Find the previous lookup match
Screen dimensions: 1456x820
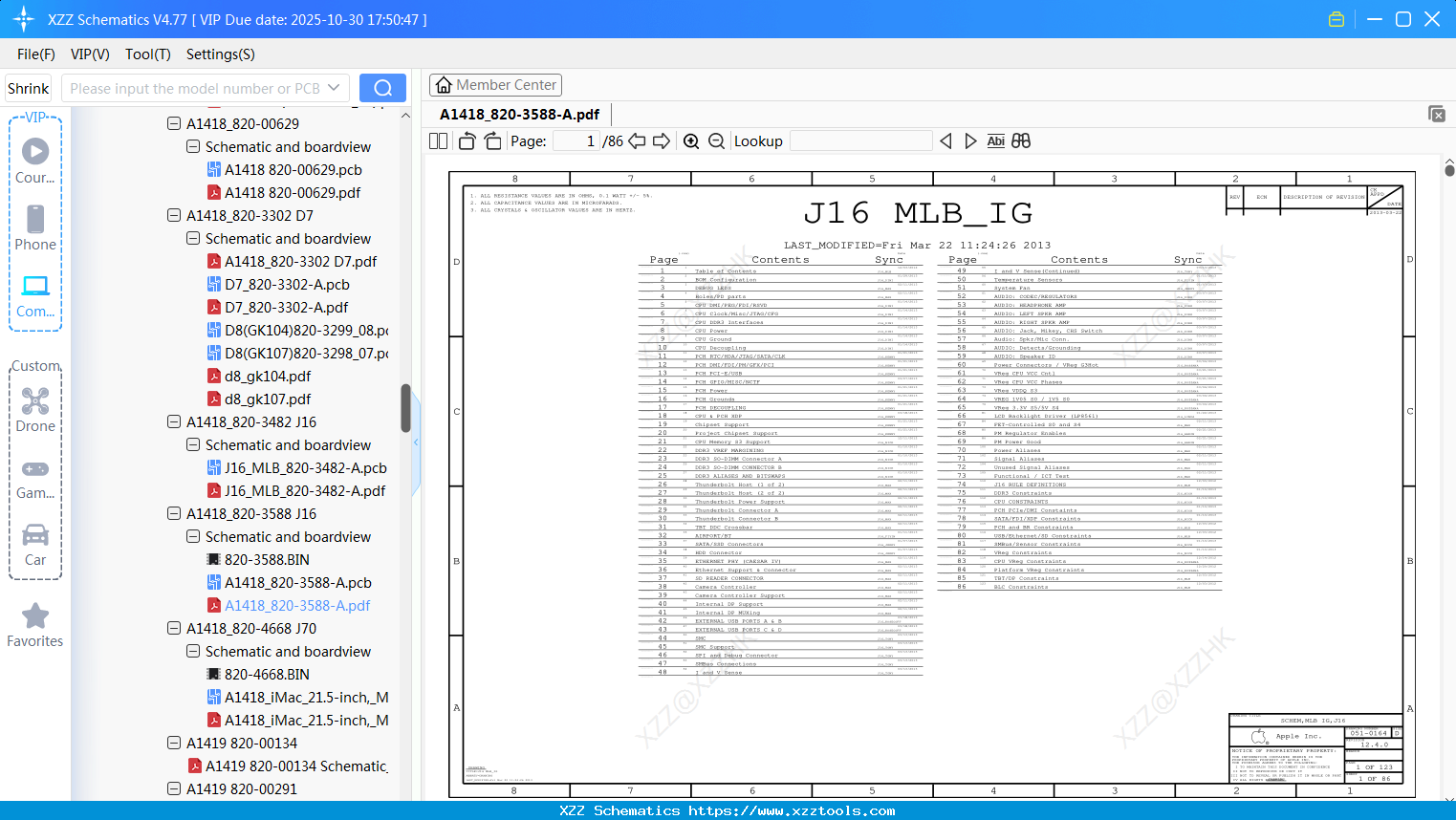pyautogui.click(x=945, y=141)
